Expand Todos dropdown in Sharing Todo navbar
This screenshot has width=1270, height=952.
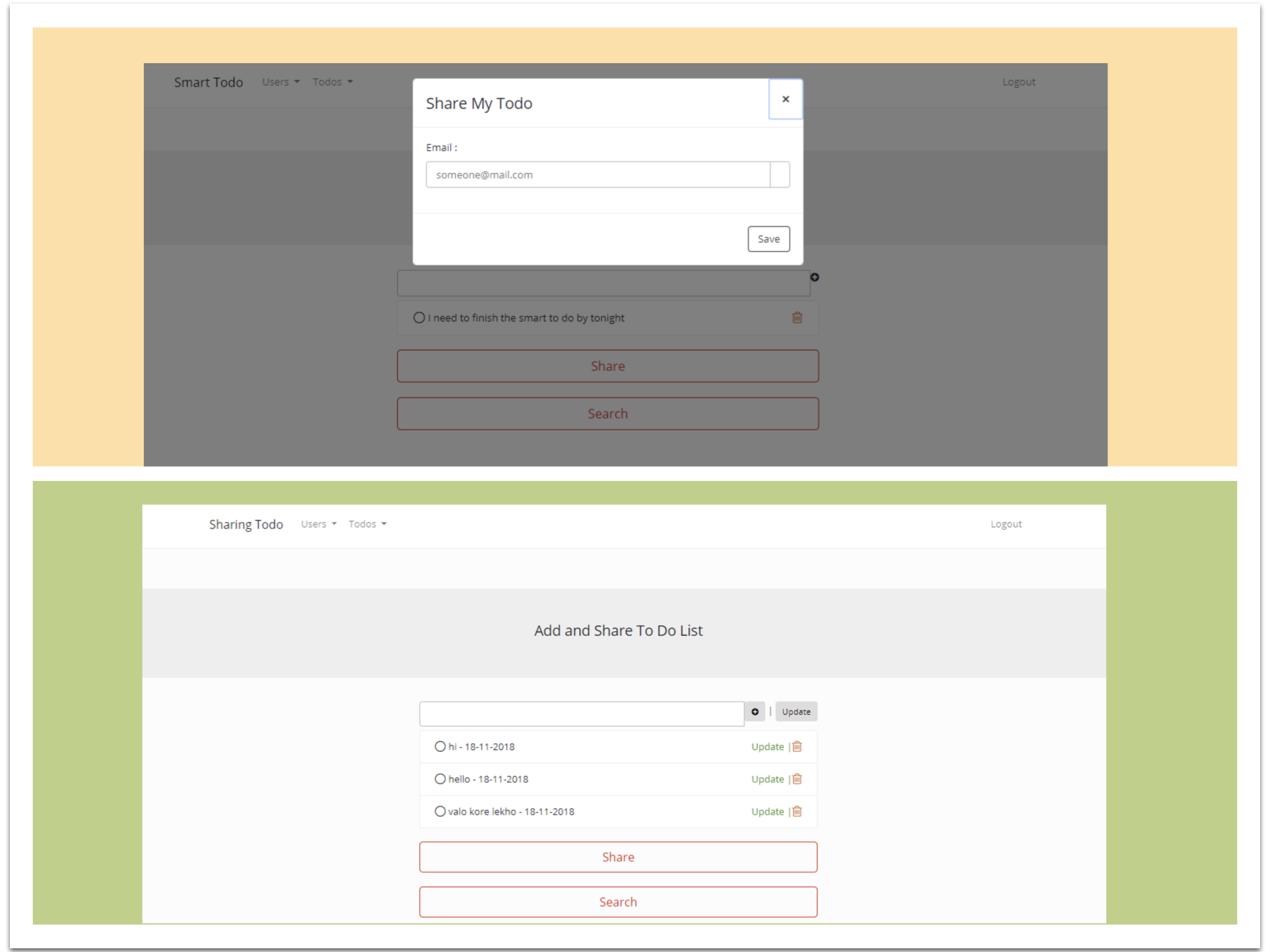[367, 524]
